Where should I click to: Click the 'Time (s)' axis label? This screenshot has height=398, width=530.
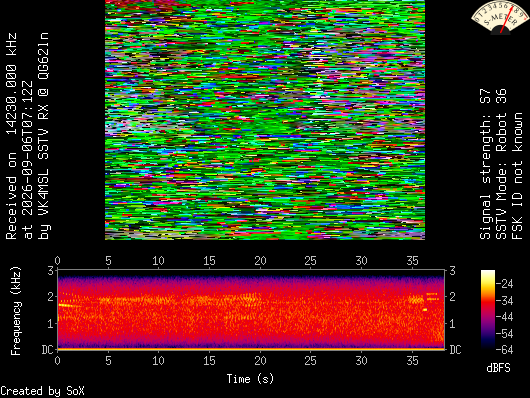(x=250, y=379)
